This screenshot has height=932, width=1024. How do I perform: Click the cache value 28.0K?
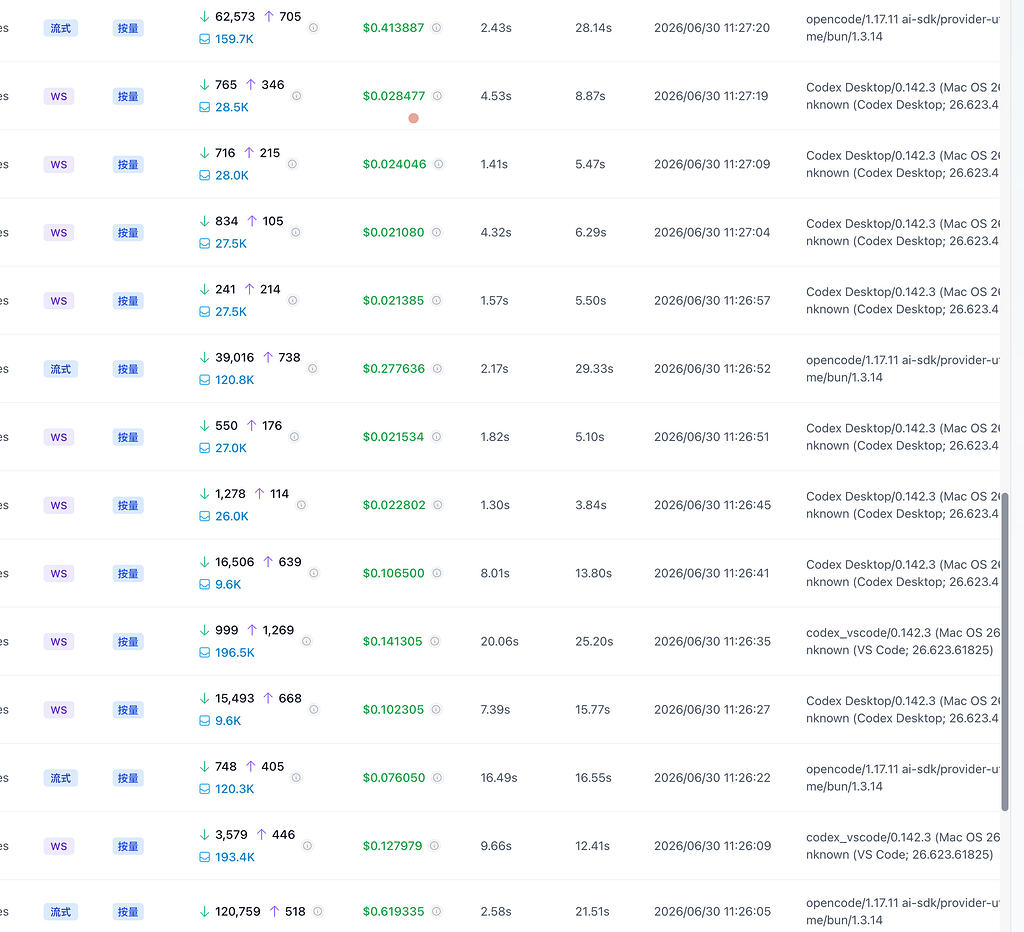232,176
